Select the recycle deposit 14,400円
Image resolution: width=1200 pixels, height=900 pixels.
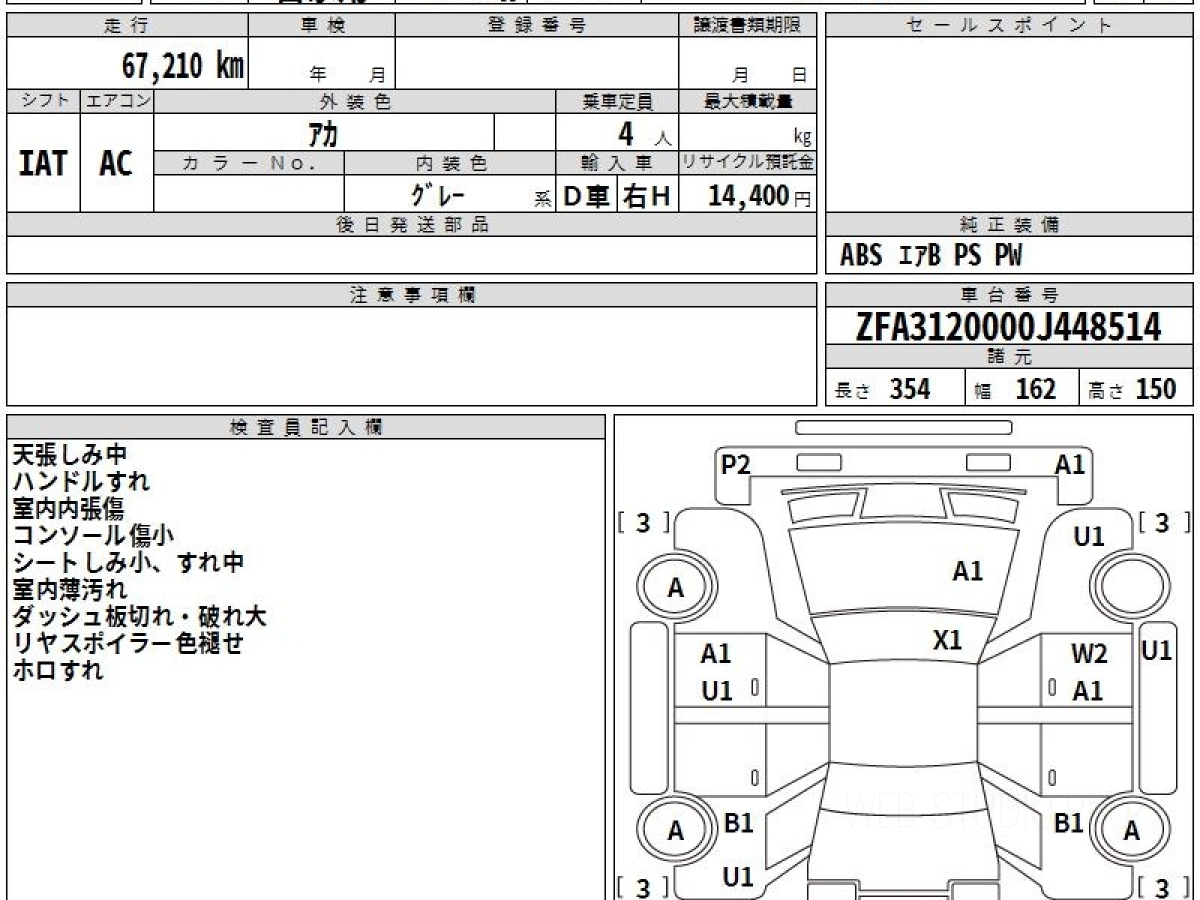760,196
